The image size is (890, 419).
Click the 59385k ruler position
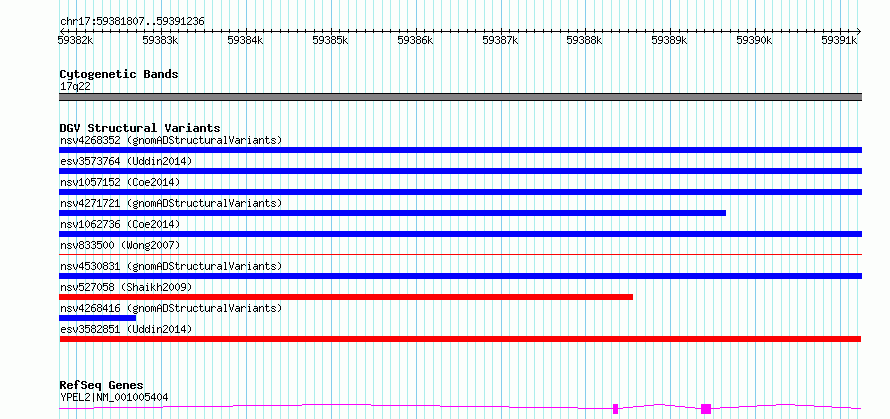(330, 40)
